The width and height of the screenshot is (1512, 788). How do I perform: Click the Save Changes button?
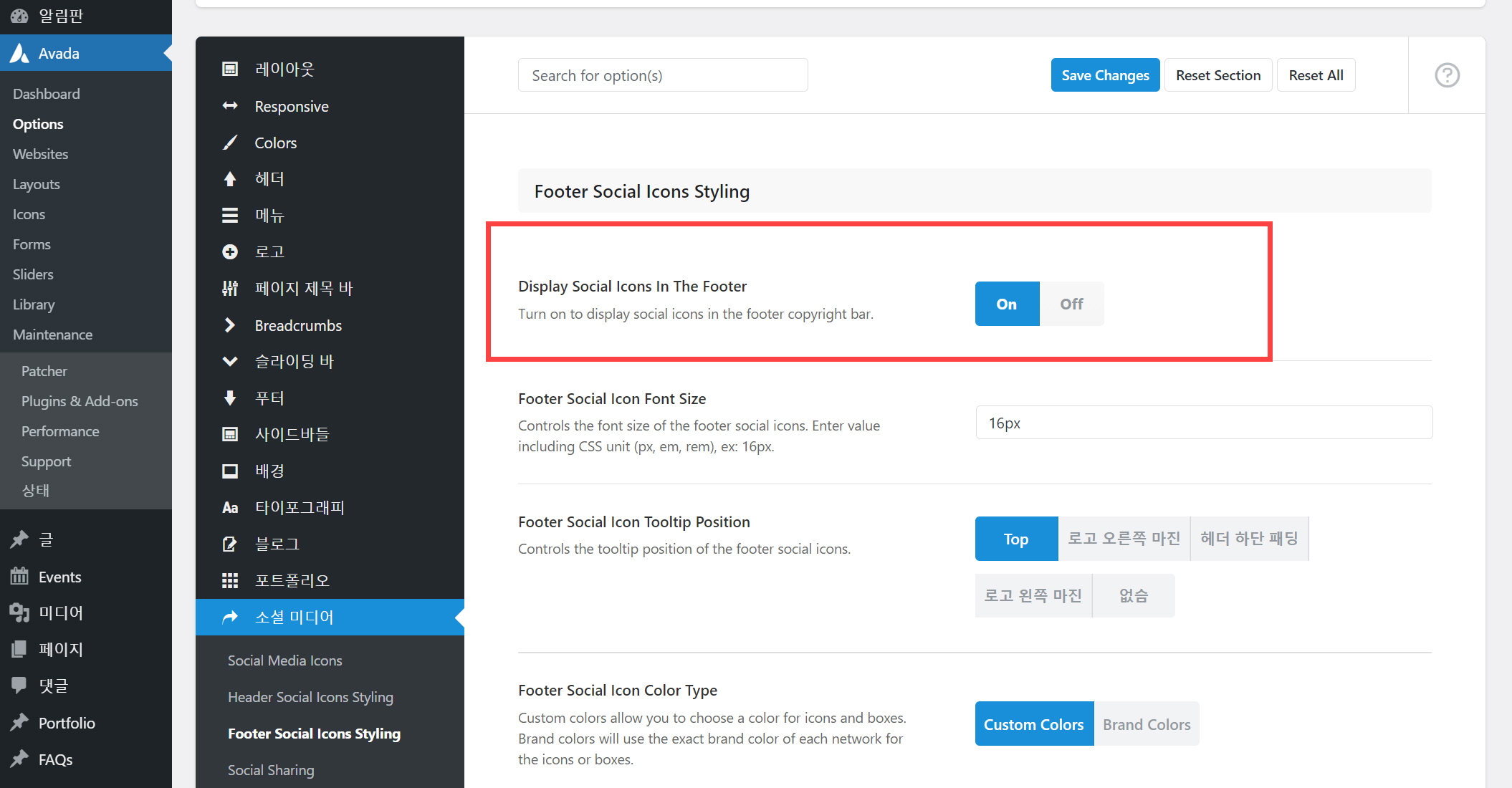pyautogui.click(x=1105, y=75)
